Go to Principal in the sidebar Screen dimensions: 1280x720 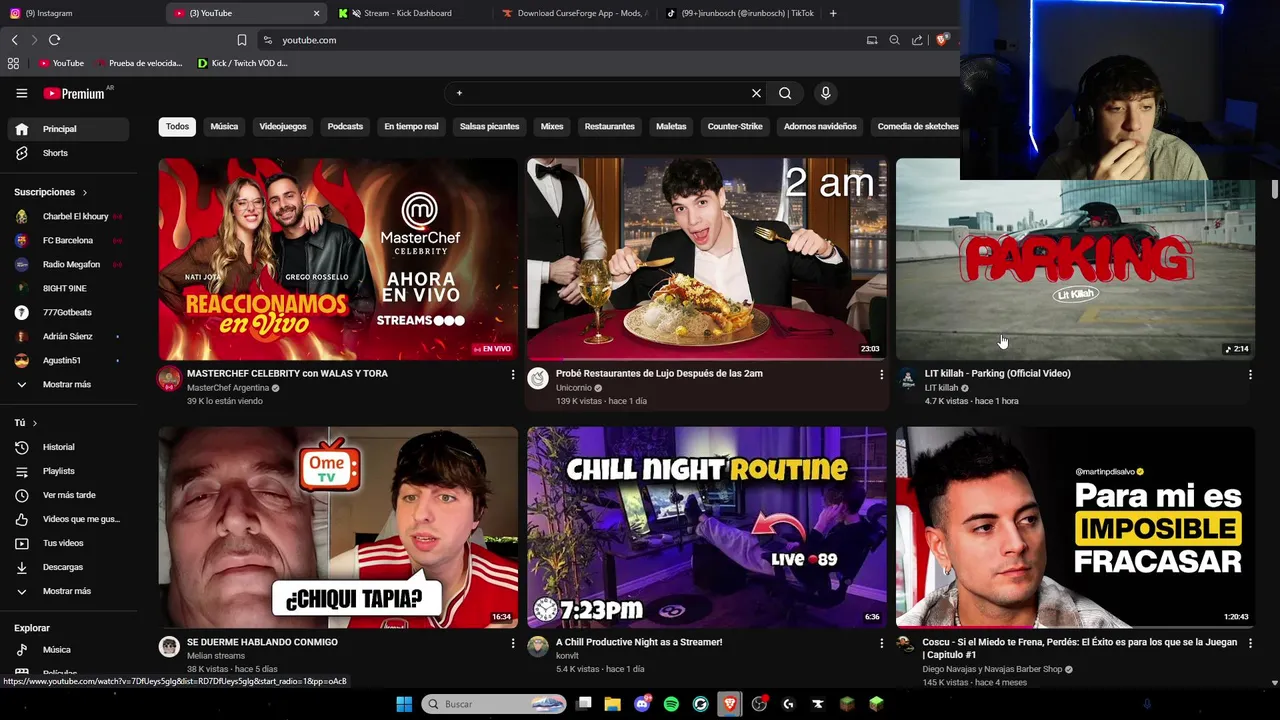click(x=68, y=129)
